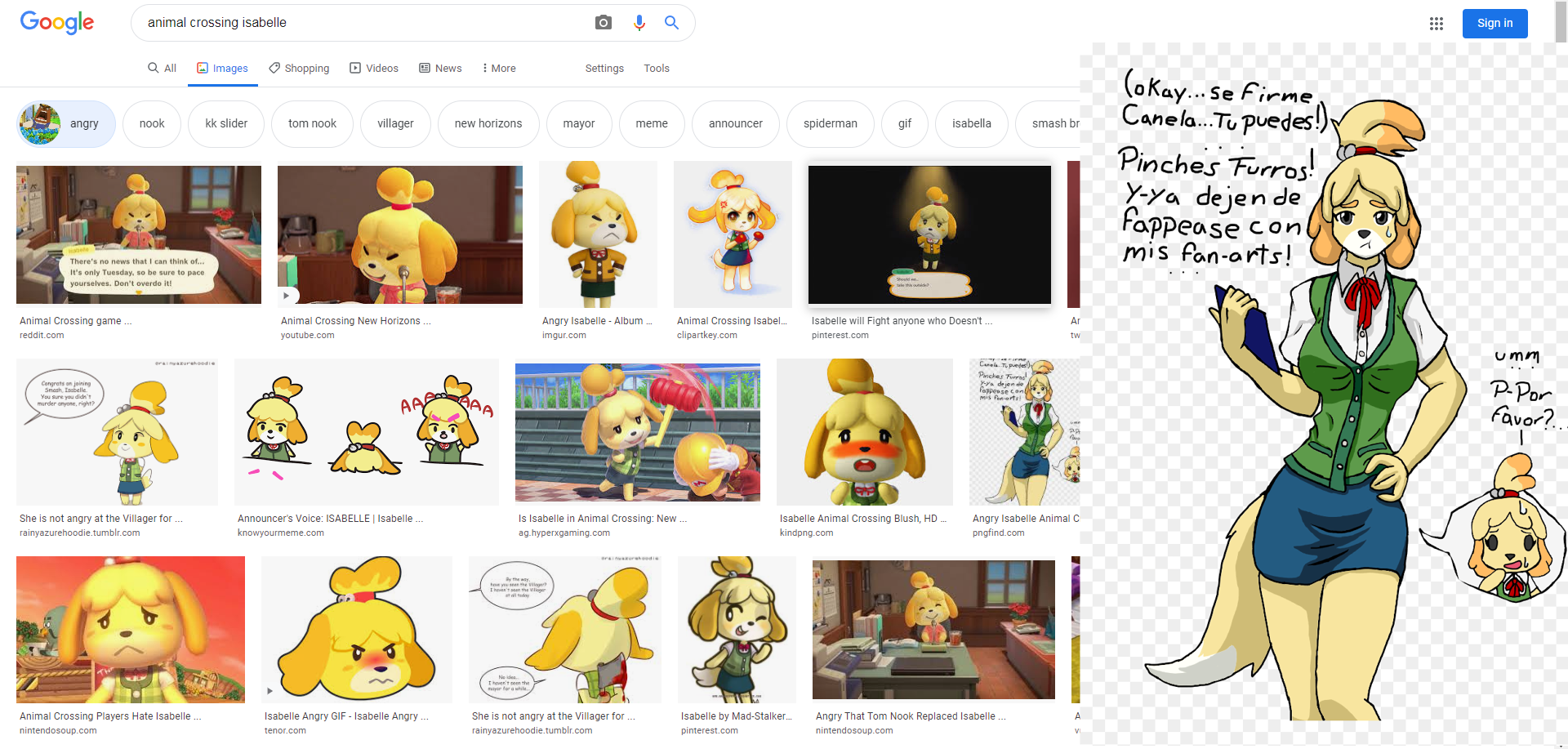Click the imgur.com source link
1568x749 pixels.
pos(564,335)
